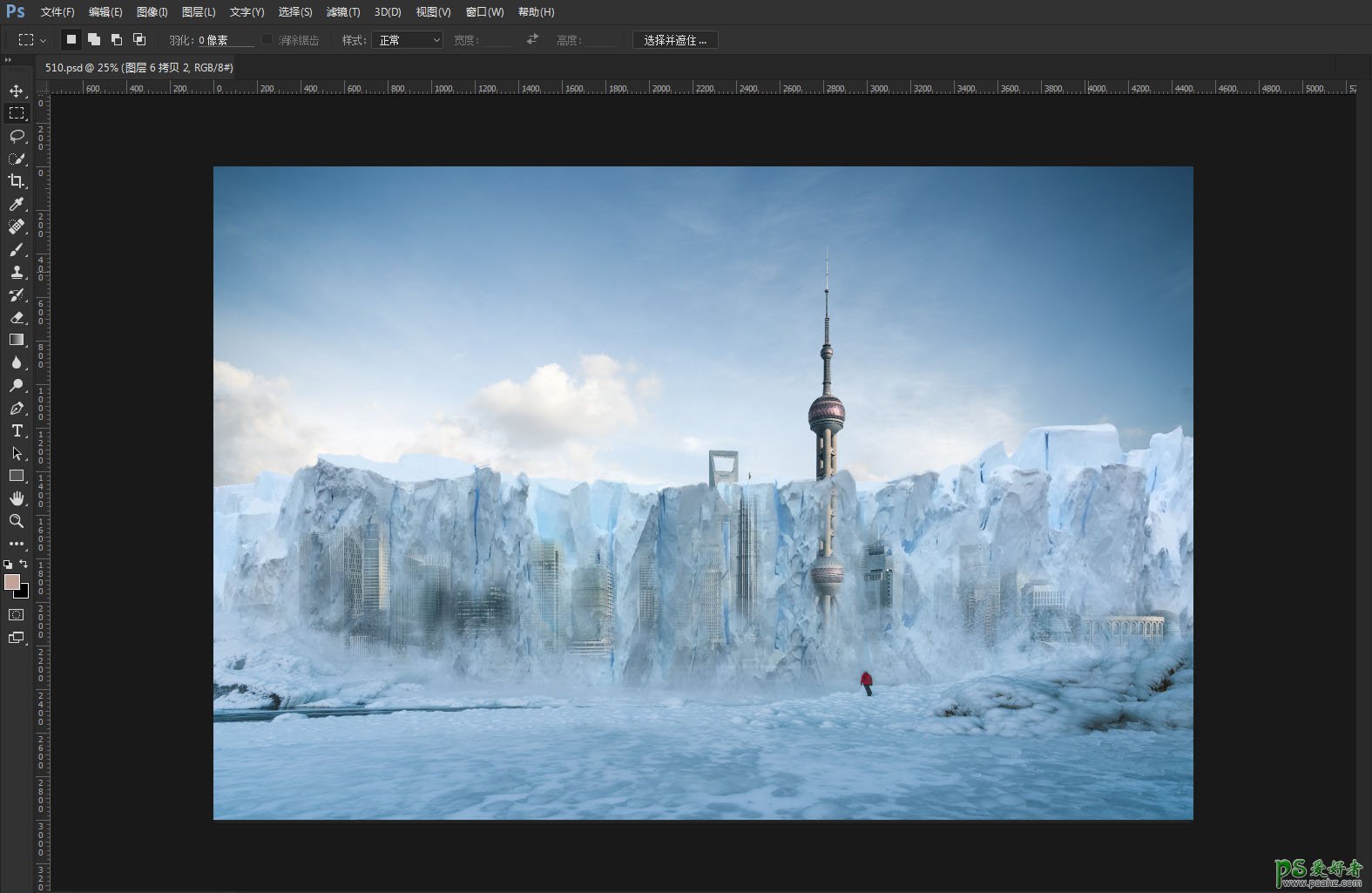1372x893 pixels.
Task: Select the Move tool
Action: pyautogui.click(x=17, y=91)
